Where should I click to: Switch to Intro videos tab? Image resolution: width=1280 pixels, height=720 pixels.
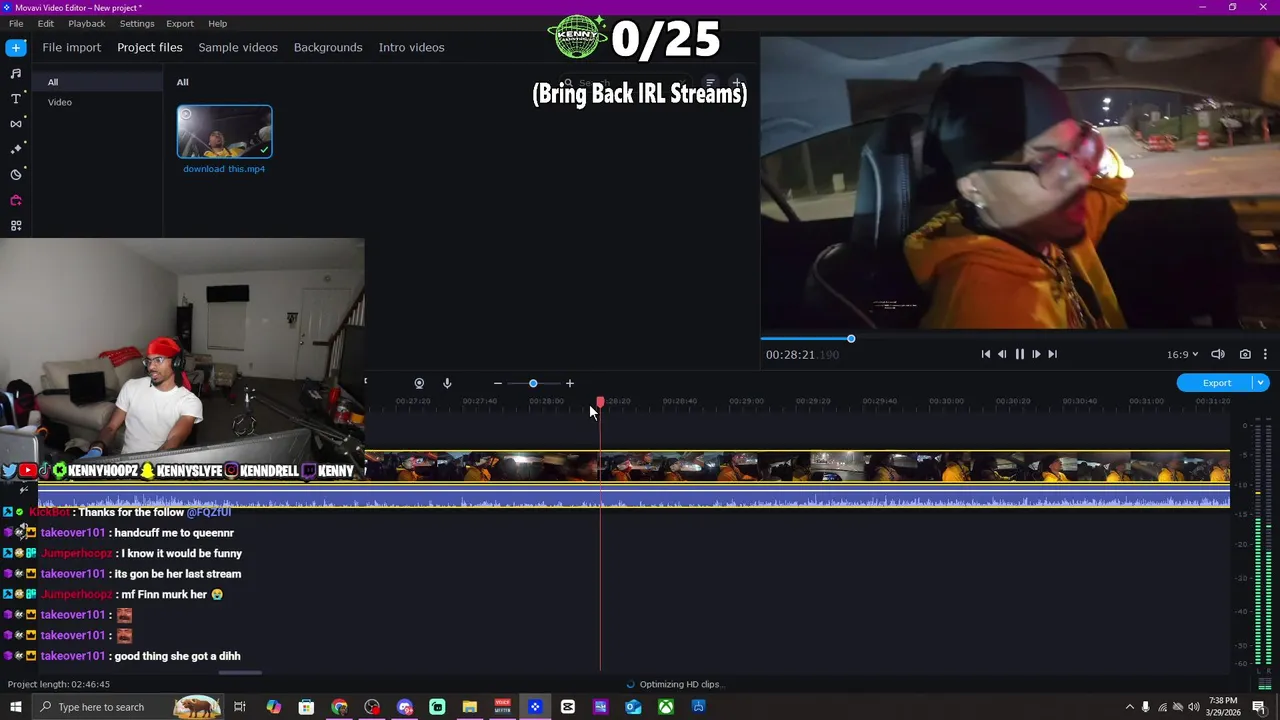tap(411, 47)
